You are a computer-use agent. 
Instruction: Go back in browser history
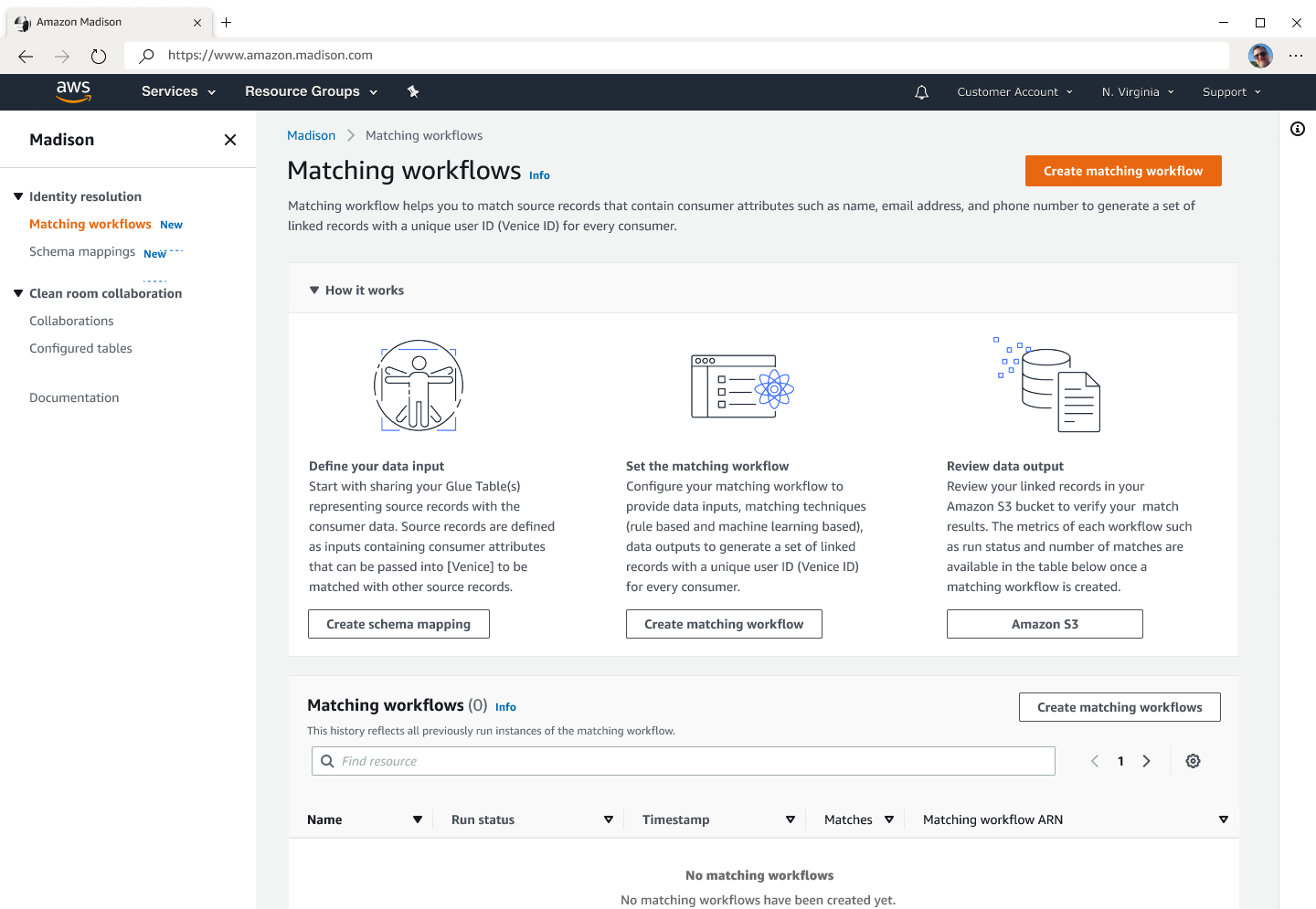pos(26,57)
